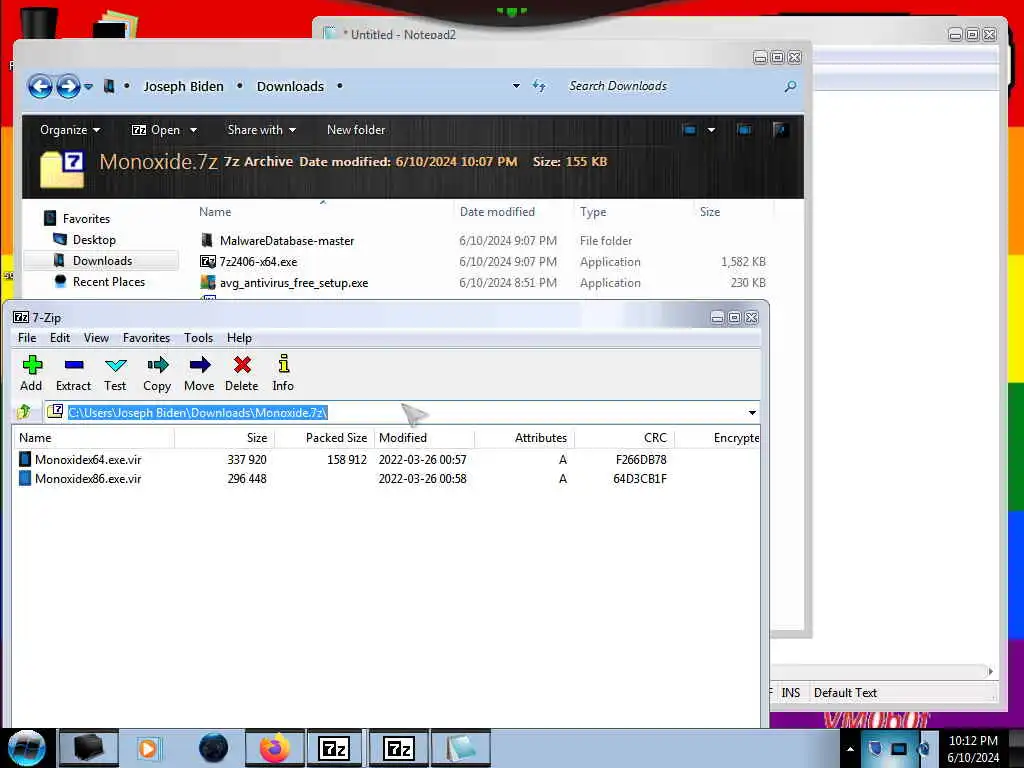Select the 7z2406-x64.exe file
The width and height of the screenshot is (1024, 768).
click(x=259, y=262)
